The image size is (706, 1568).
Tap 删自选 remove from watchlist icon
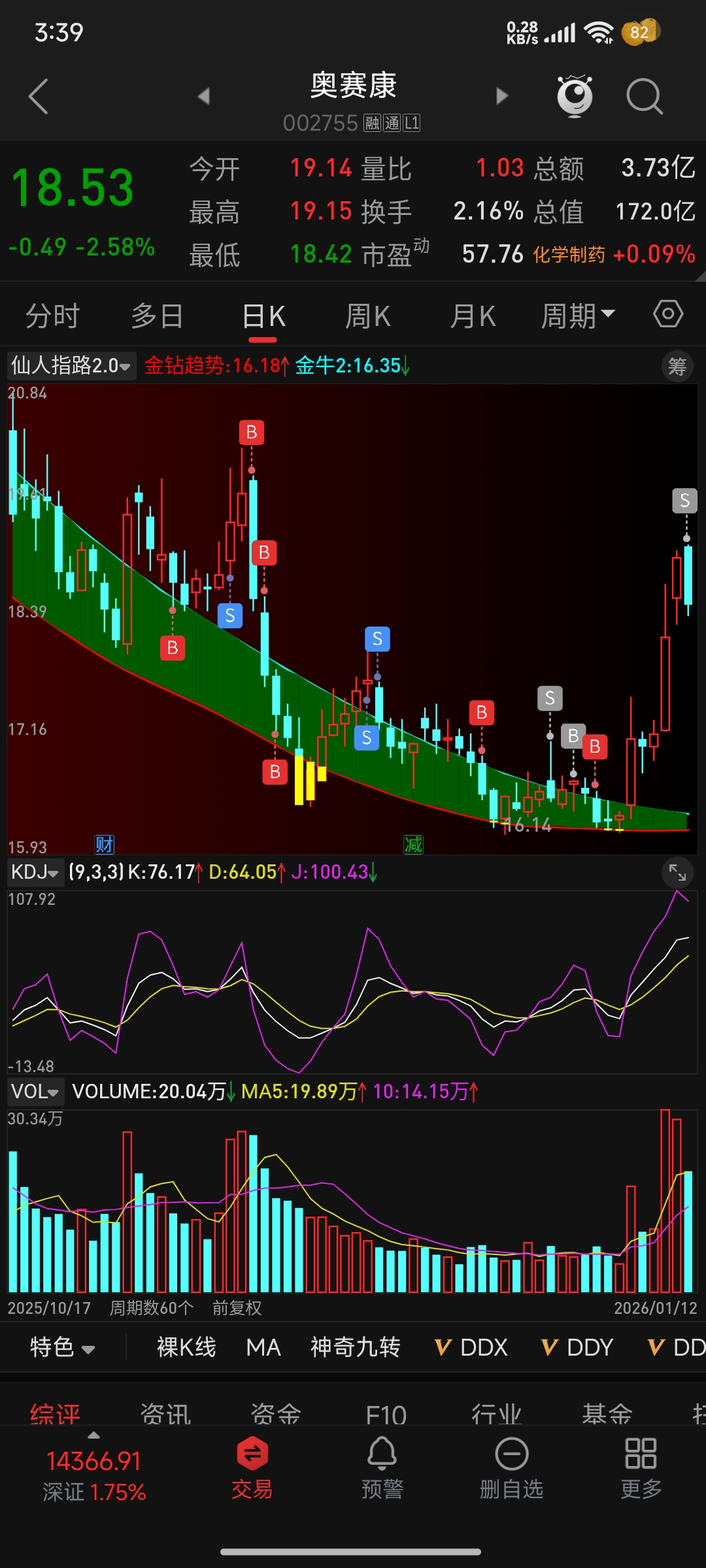point(512,1467)
